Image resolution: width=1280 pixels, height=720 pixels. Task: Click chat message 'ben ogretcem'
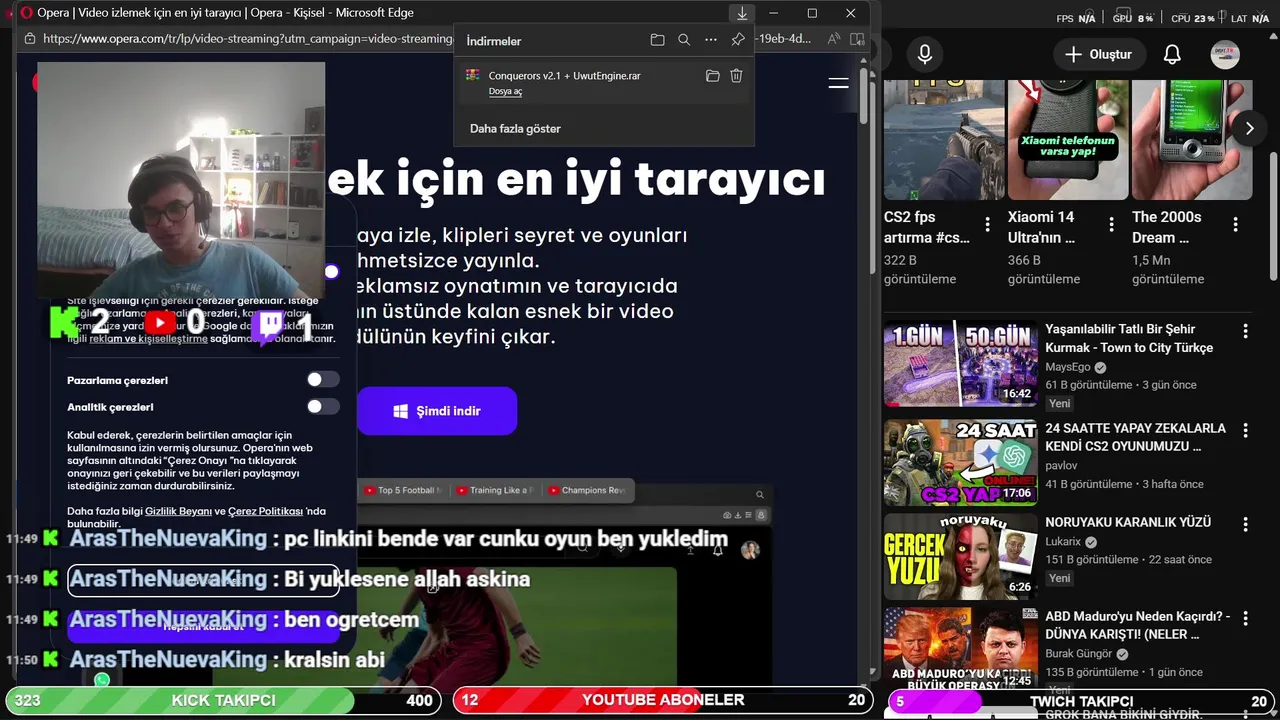(x=351, y=620)
